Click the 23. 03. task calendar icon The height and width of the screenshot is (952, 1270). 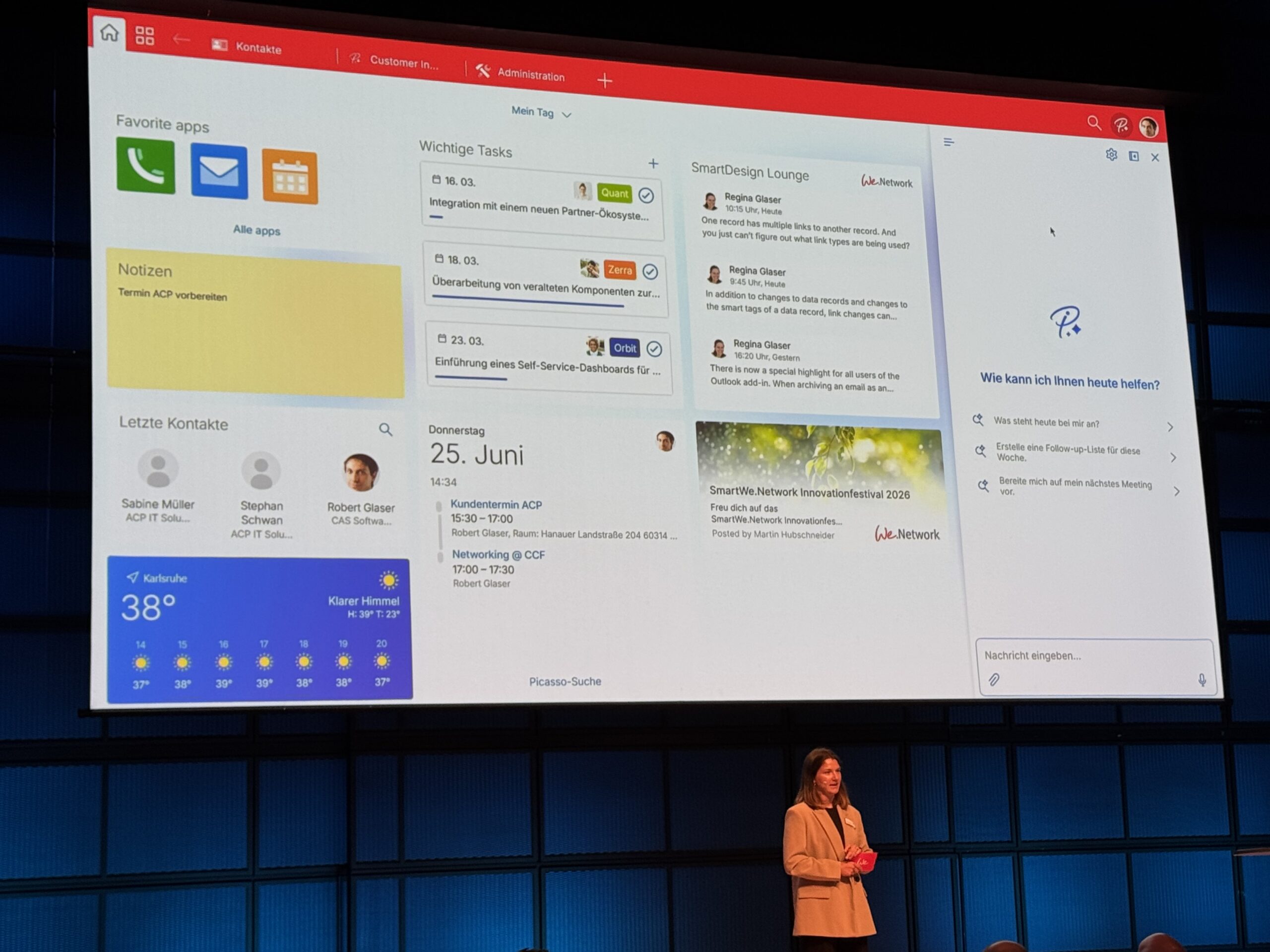(442, 339)
